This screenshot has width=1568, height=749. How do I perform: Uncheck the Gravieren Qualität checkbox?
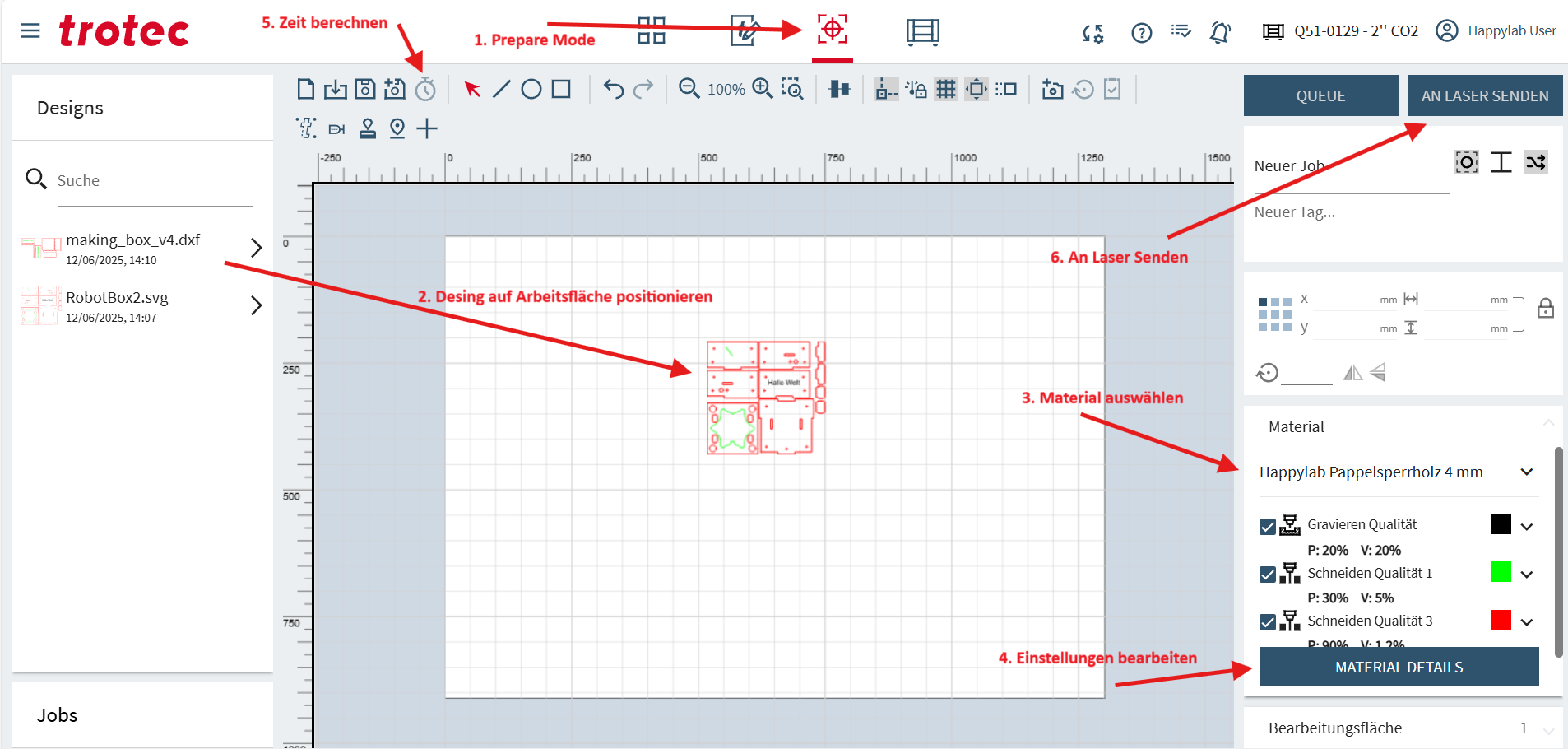1268,526
